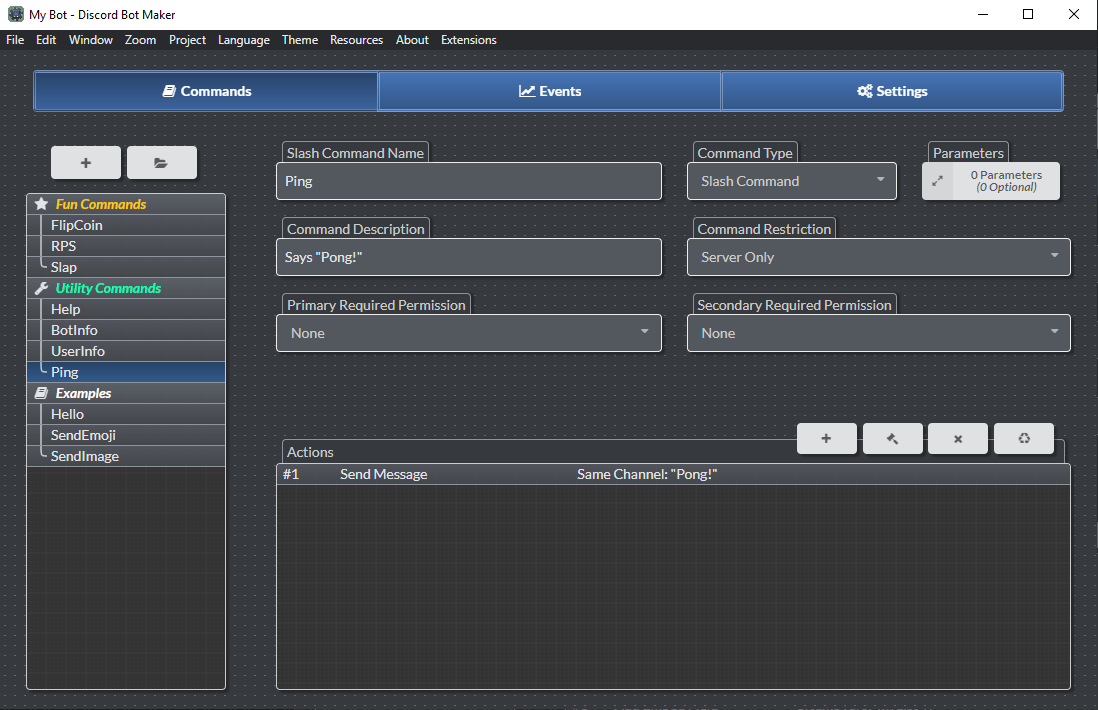Open the Language menu
Image resolution: width=1098 pixels, height=710 pixels.
[x=244, y=40]
